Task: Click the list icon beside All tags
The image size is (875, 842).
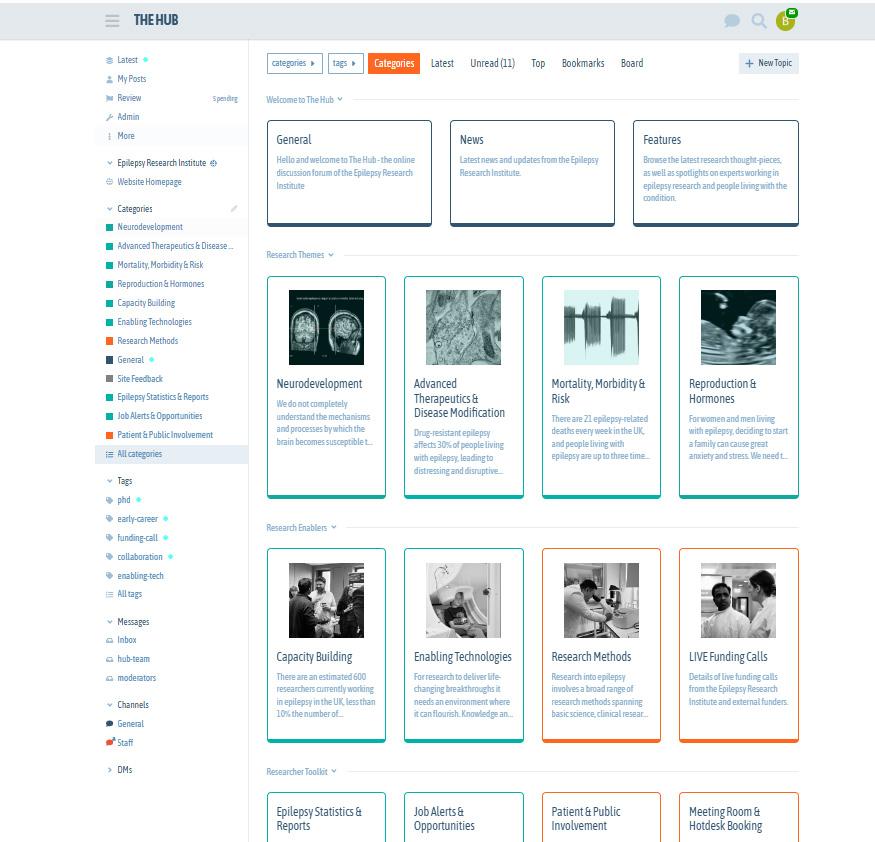Action: (x=109, y=594)
